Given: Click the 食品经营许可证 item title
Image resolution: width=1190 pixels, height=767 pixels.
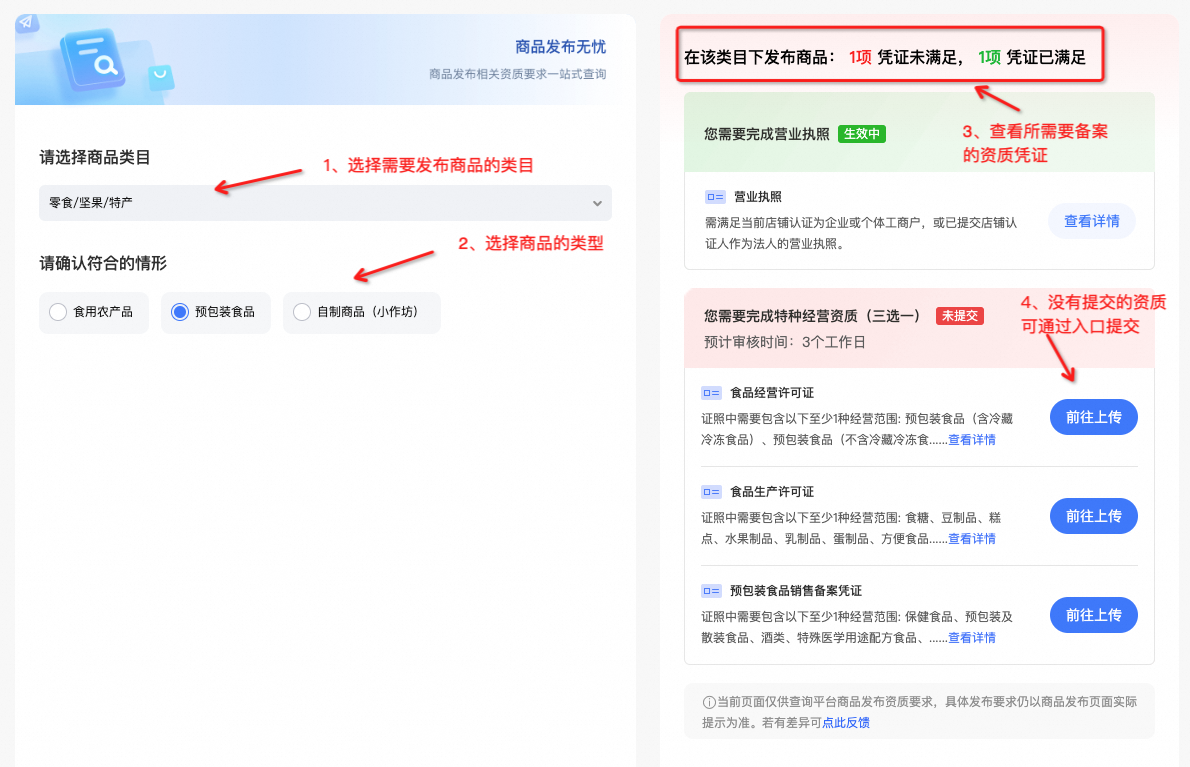Looking at the screenshot, I should point(772,393).
